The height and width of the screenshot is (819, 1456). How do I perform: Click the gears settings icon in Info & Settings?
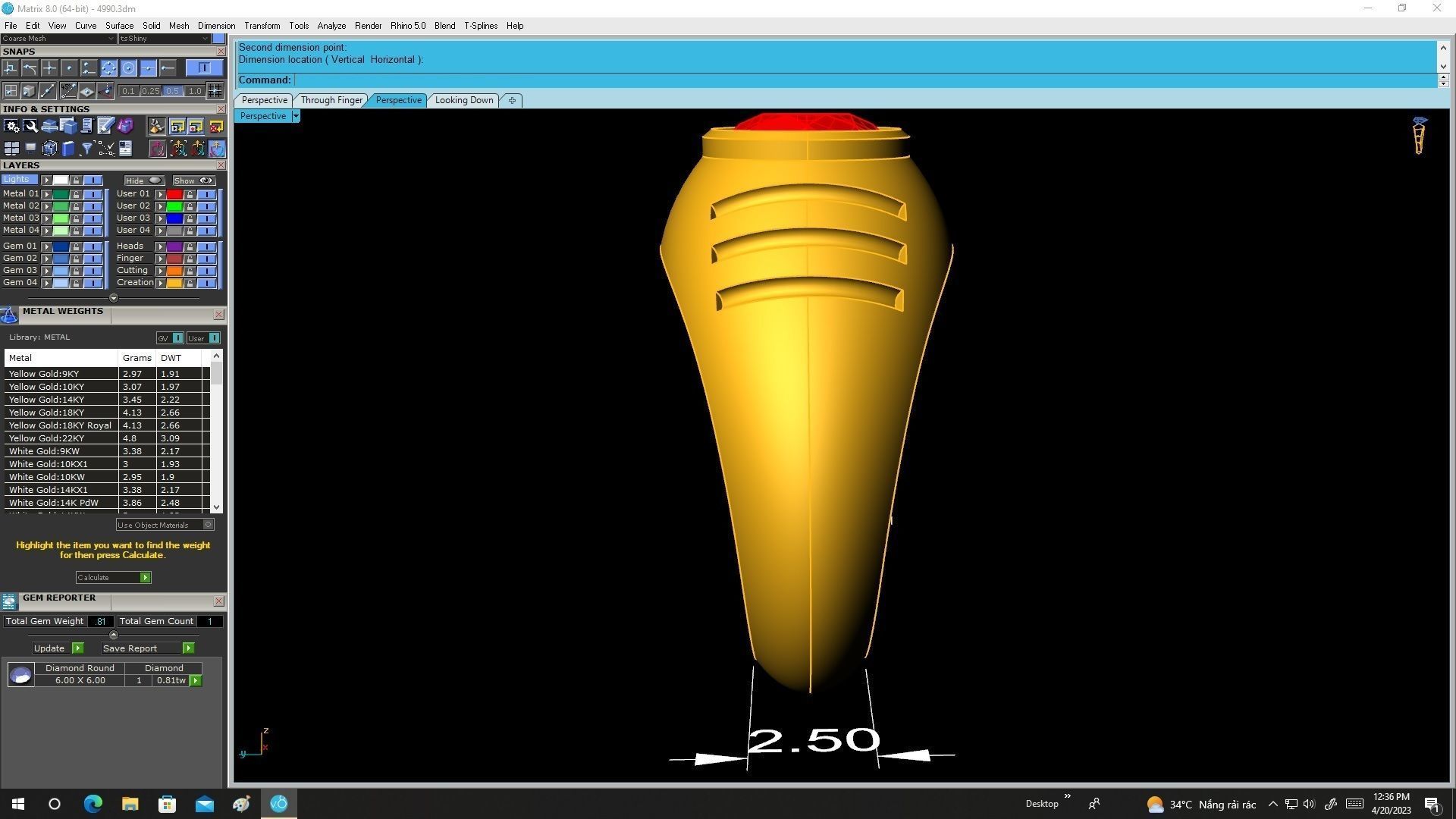[x=11, y=126]
